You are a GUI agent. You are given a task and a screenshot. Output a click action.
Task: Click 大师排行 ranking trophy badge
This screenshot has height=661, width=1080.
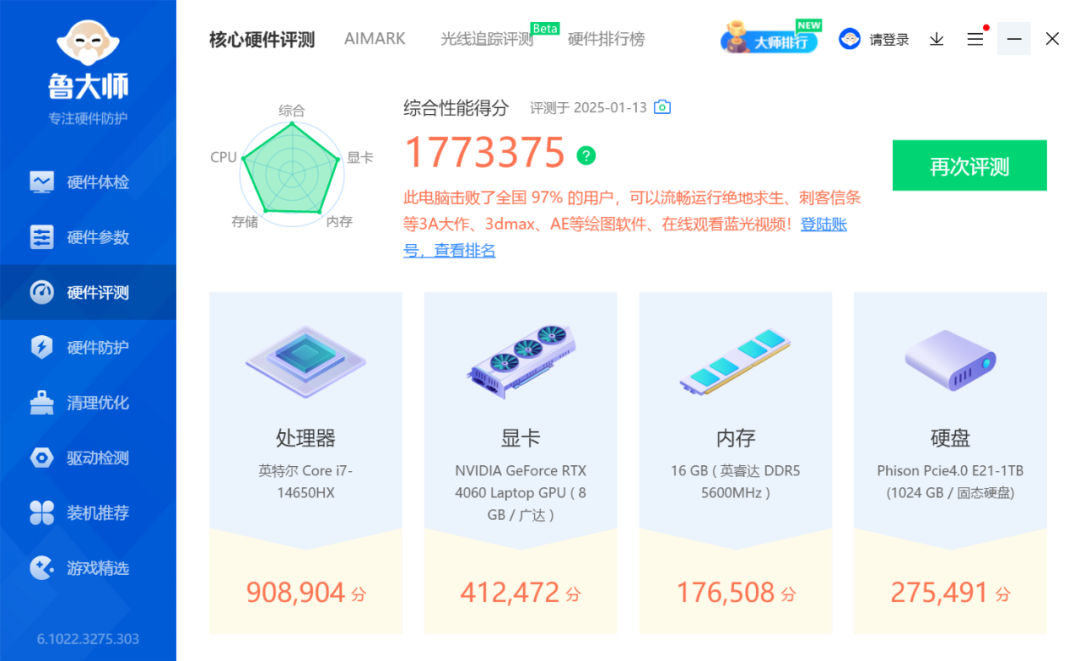click(771, 37)
